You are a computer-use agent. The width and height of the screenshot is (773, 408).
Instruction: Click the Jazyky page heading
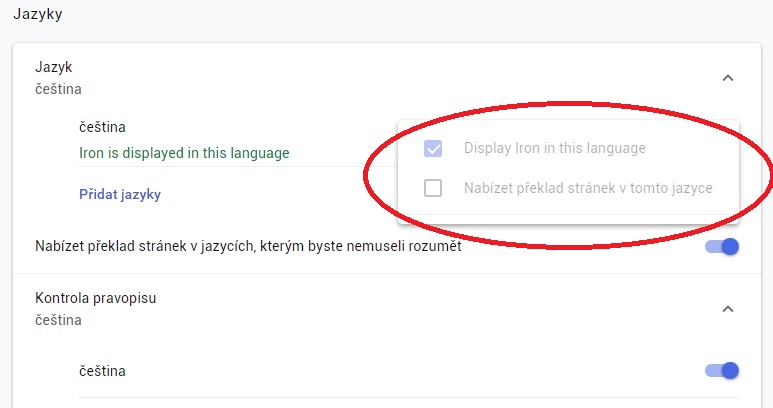[38, 14]
